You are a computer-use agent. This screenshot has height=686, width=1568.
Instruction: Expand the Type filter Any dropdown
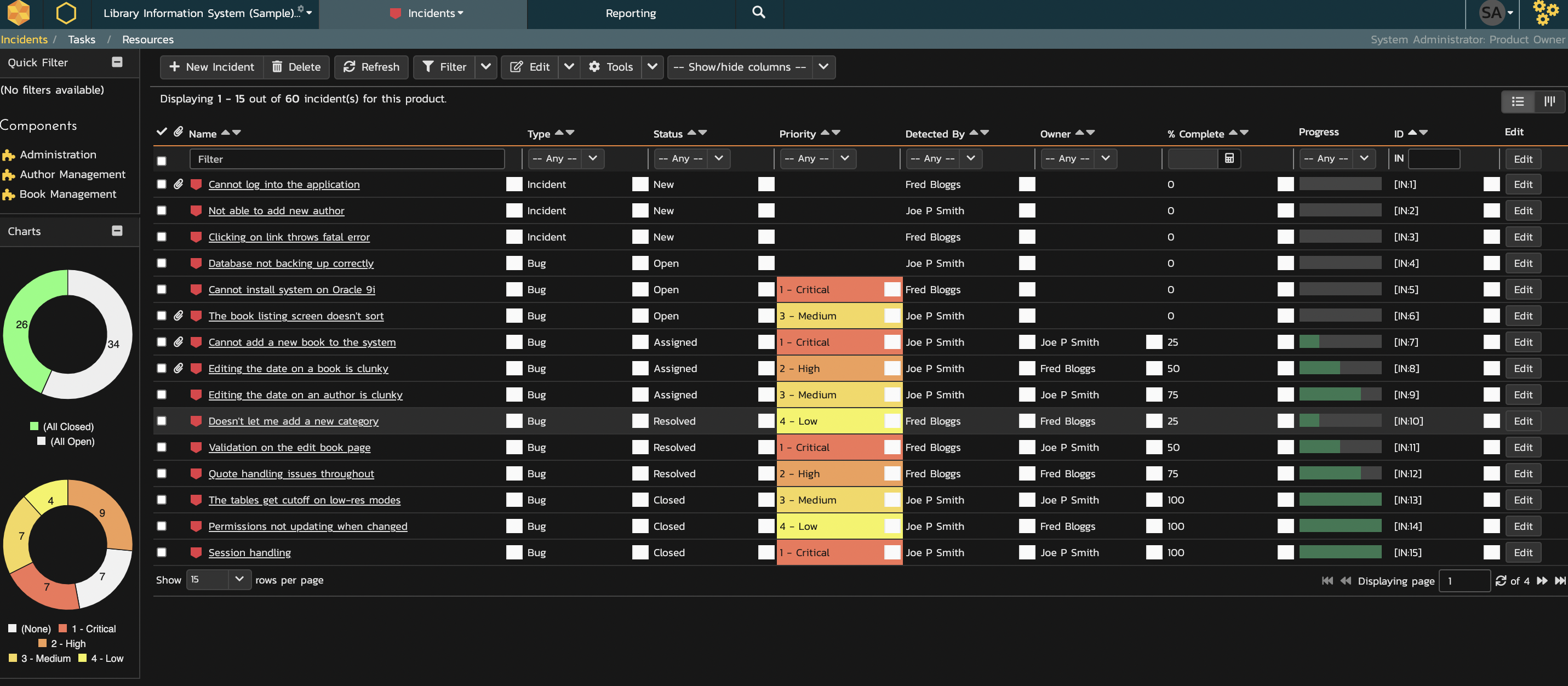[x=565, y=158]
